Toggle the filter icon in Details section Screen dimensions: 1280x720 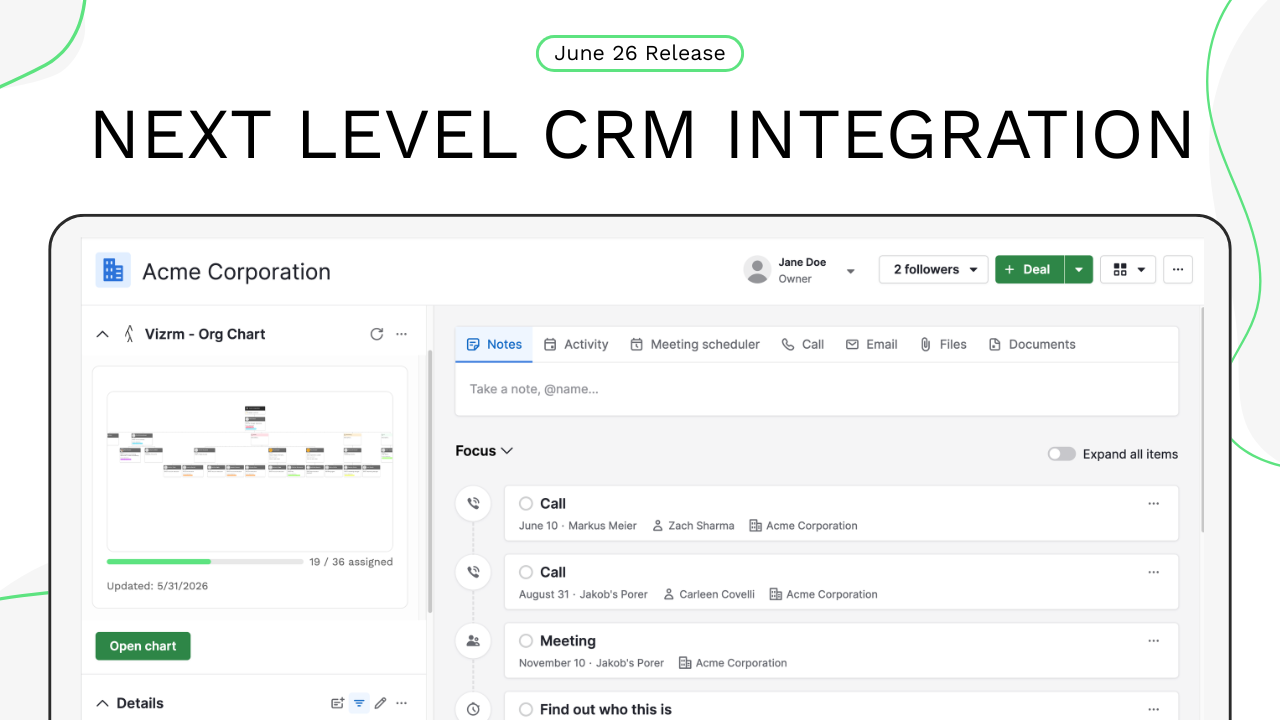pyautogui.click(x=359, y=703)
